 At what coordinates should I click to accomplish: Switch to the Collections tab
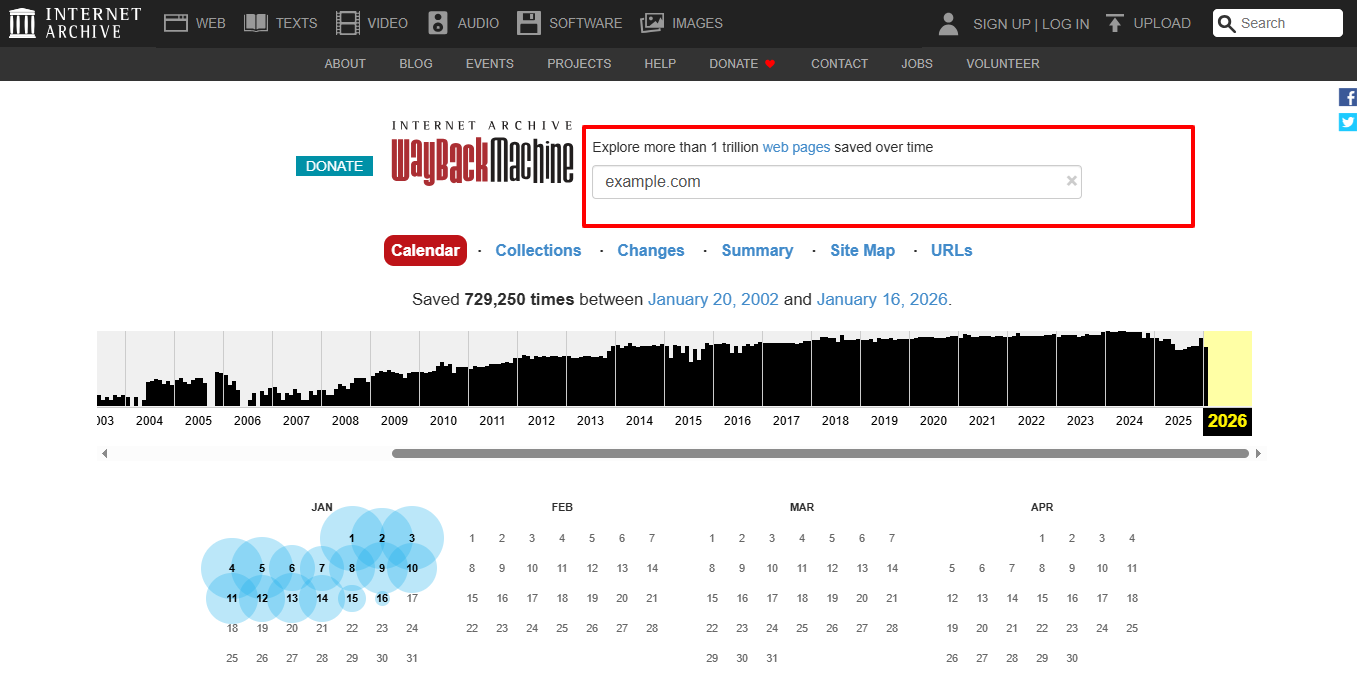[538, 250]
